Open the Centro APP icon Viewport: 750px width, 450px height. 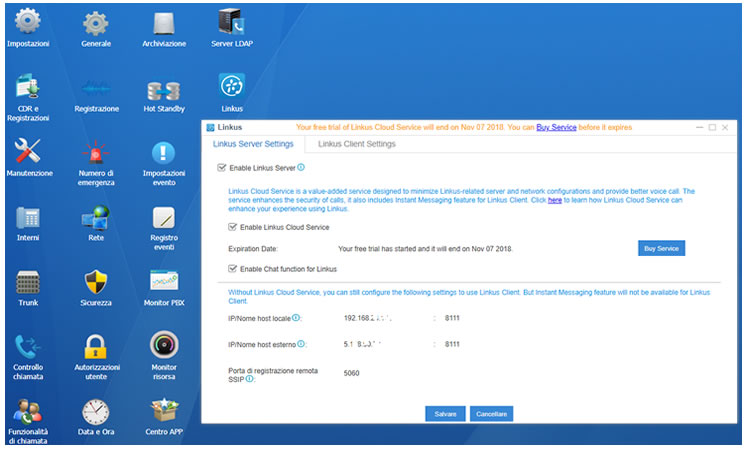[x=164, y=410]
